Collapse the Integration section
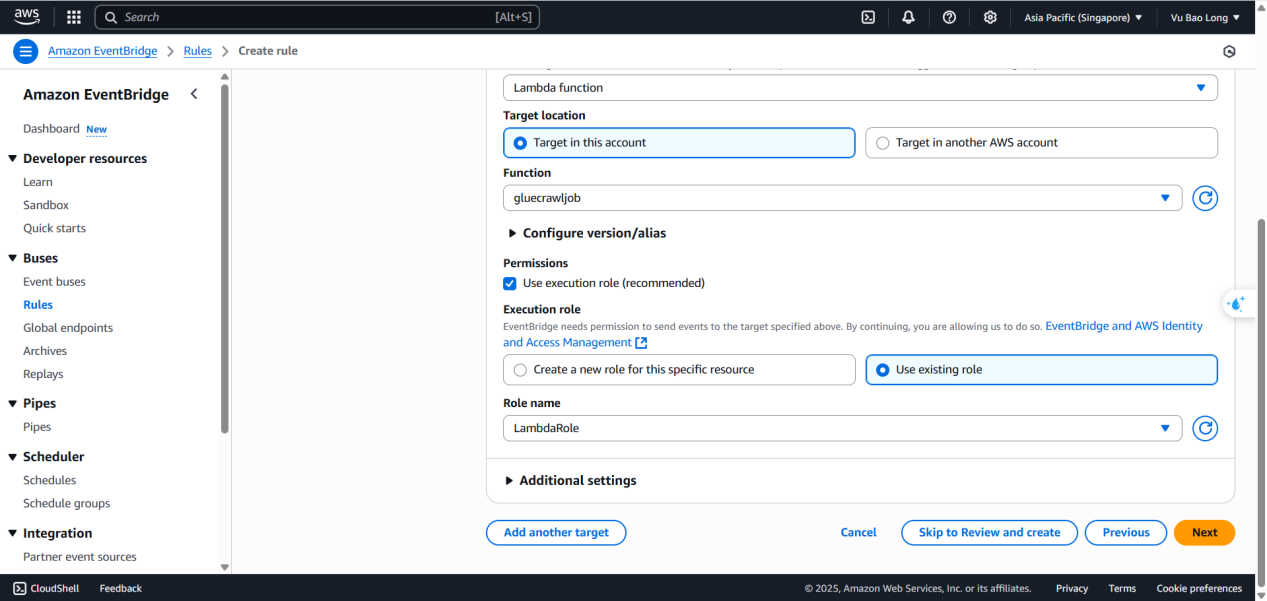The height and width of the screenshot is (601, 1267). tap(13, 534)
